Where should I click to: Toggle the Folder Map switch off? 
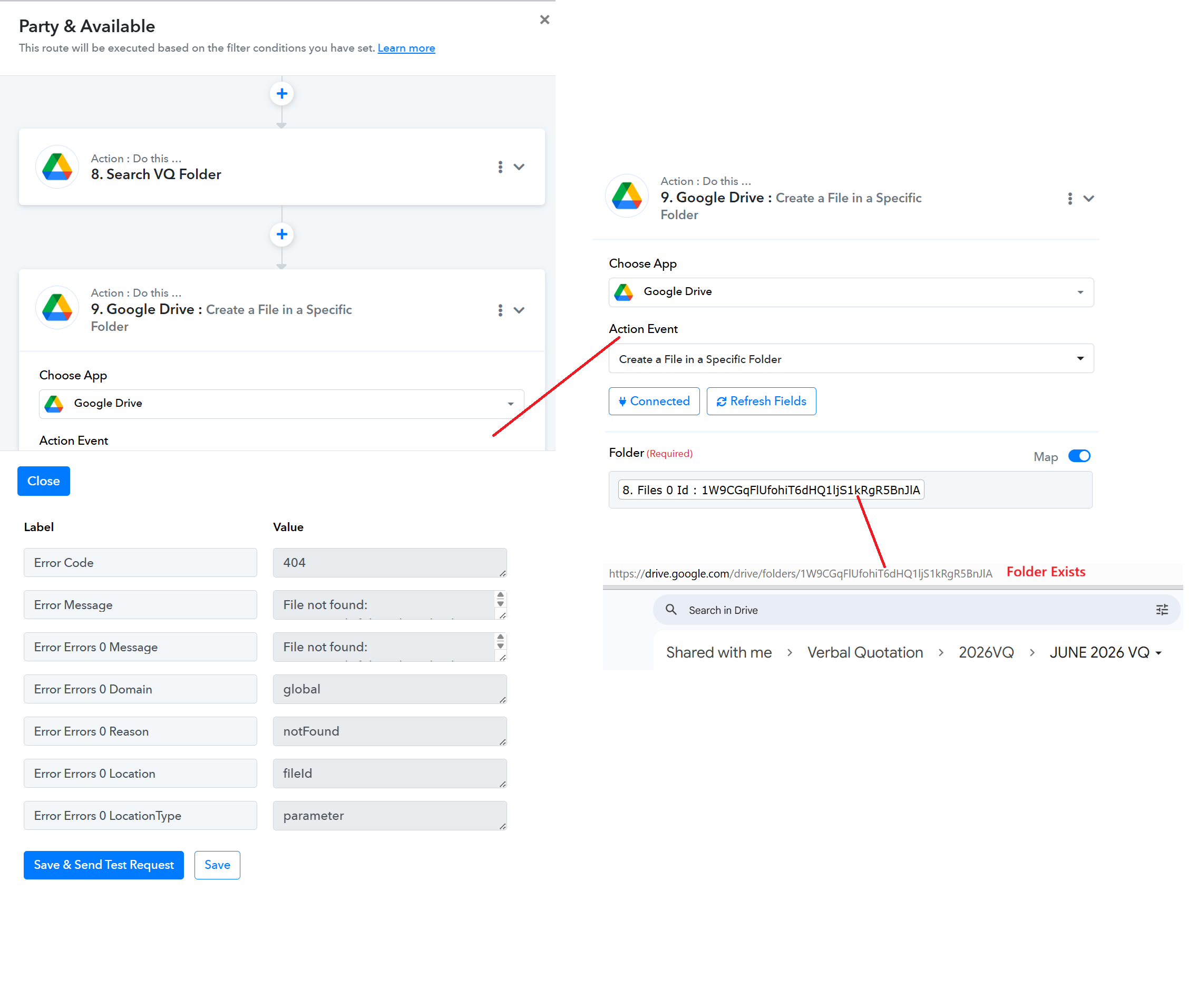1078,456
